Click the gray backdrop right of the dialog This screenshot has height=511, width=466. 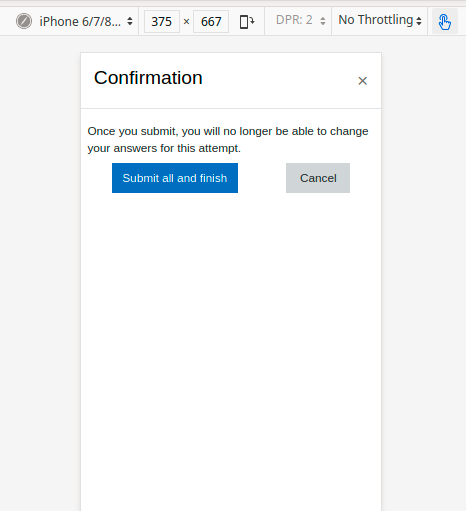click(423, 267)
